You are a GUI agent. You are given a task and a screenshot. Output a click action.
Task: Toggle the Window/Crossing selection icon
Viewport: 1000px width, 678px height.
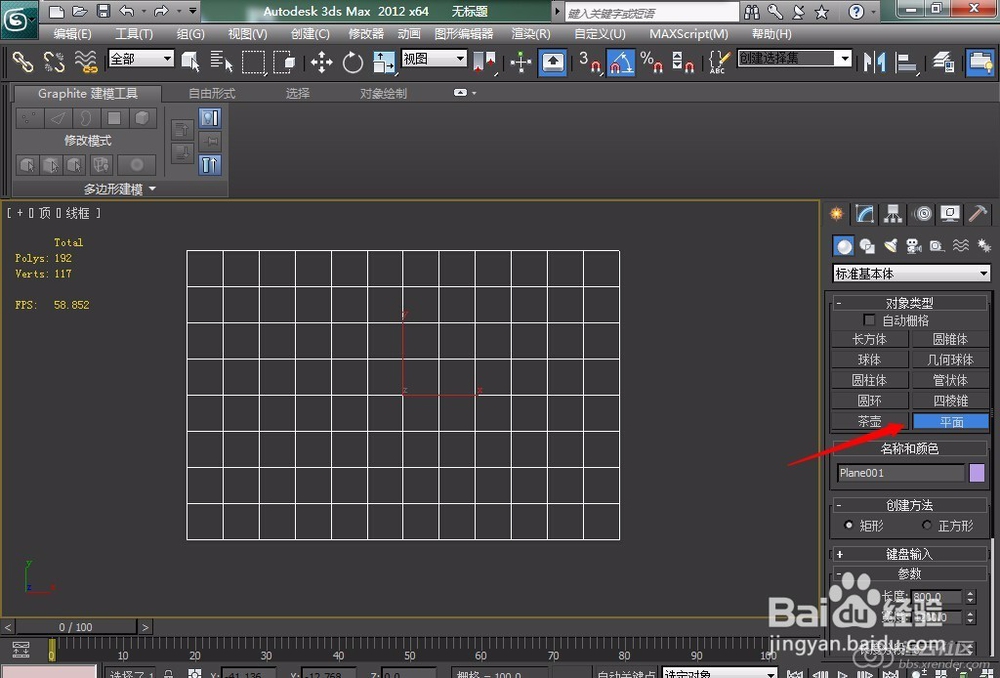(284, 62)
